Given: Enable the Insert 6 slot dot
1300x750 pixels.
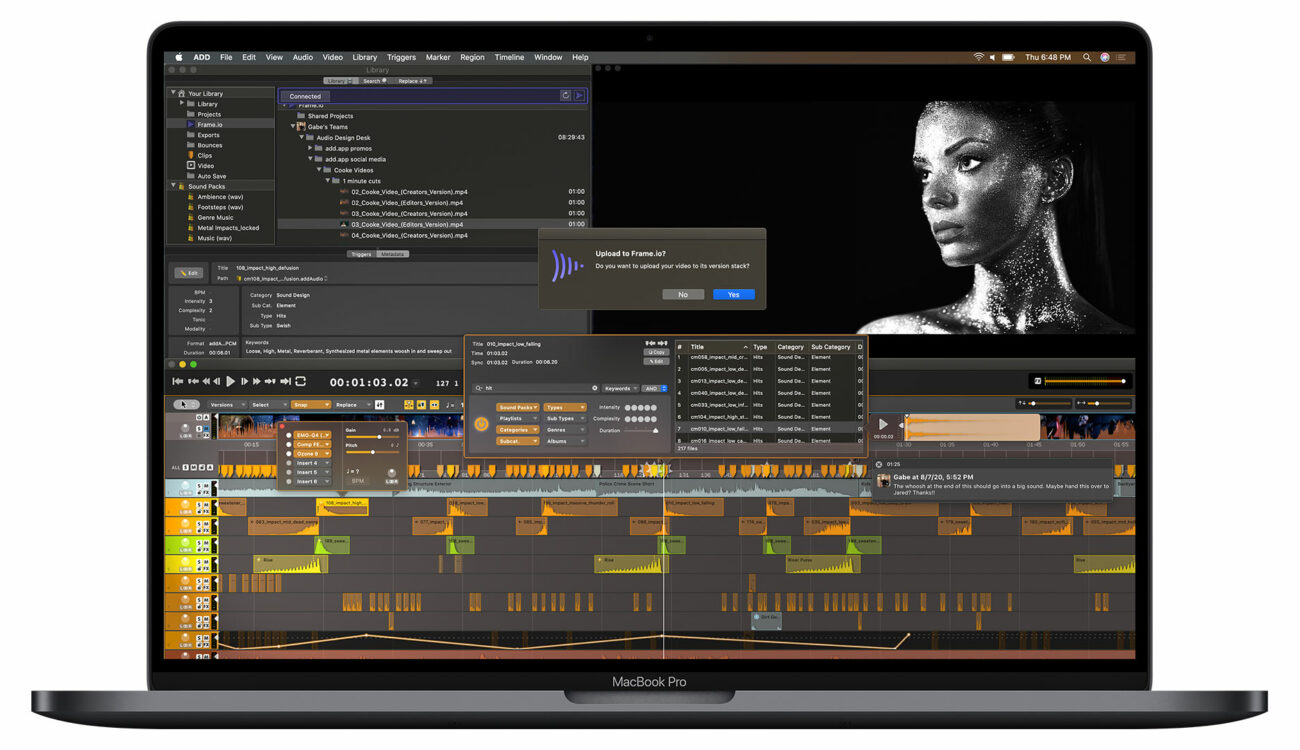Looking at the screenshot, I should [289, 481].
